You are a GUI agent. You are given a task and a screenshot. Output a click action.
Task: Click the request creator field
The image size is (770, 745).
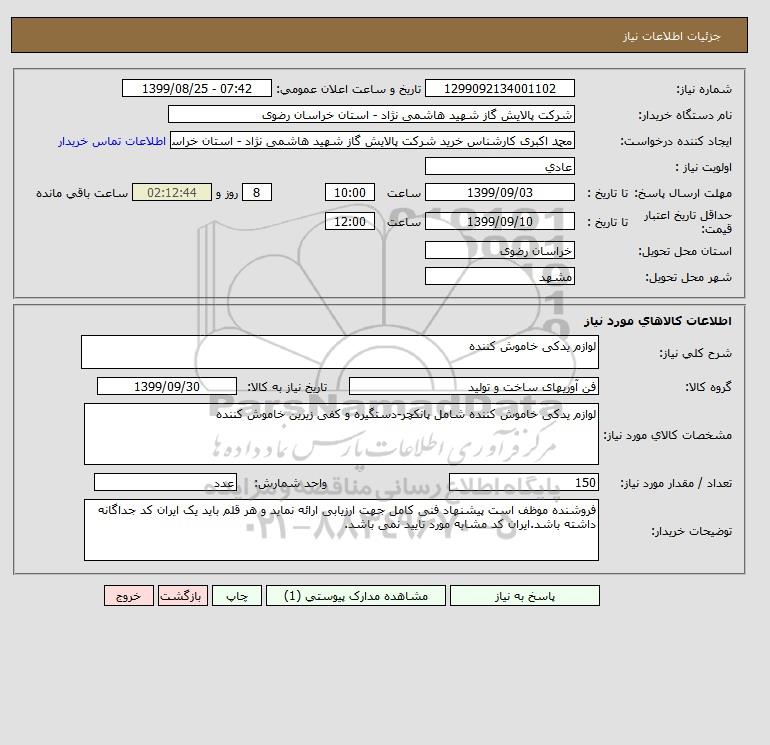(x=372, y=140)
